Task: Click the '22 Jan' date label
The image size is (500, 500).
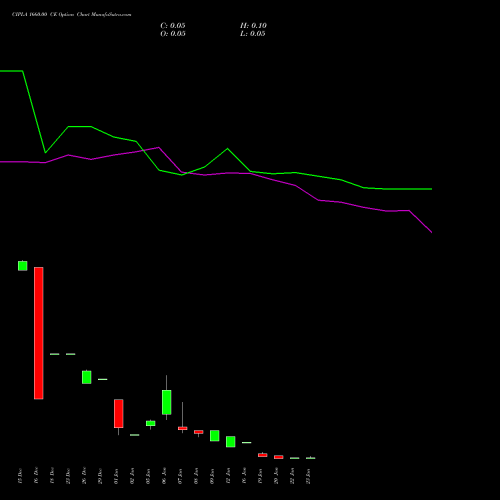Action: pyautogui.click(x=292, y=476)
